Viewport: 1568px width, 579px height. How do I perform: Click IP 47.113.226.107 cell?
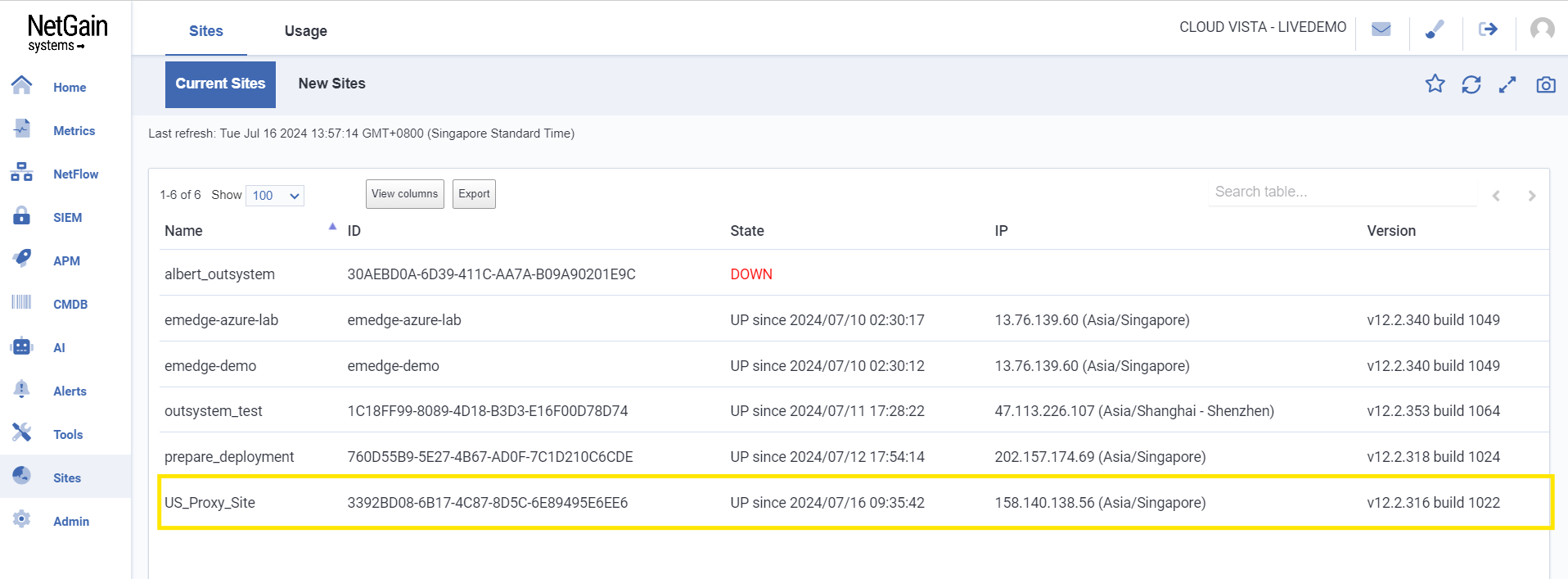pos(1134,411)
